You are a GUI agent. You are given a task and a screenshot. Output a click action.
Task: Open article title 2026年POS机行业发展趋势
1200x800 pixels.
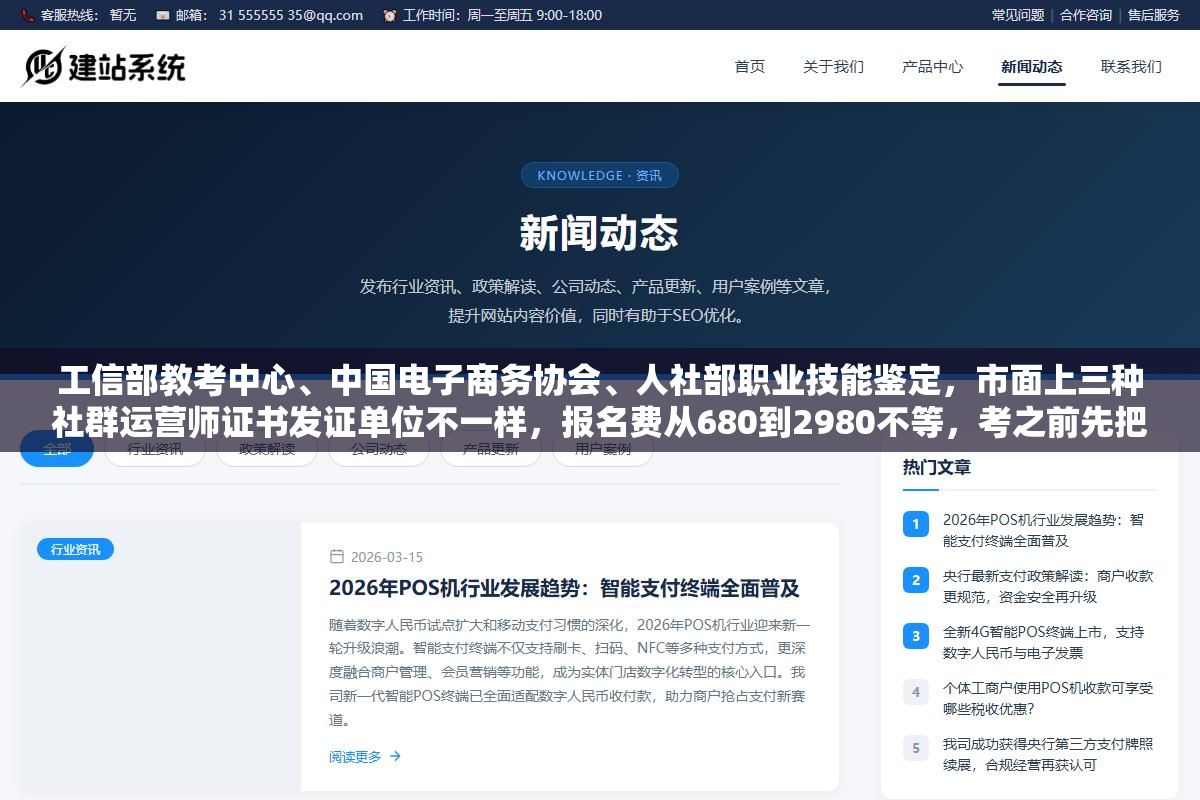564,588
